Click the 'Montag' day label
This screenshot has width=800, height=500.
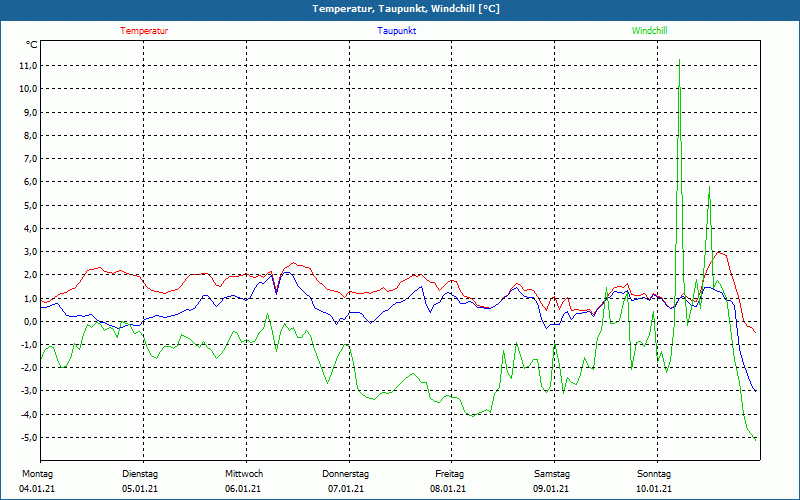point(37,474)
